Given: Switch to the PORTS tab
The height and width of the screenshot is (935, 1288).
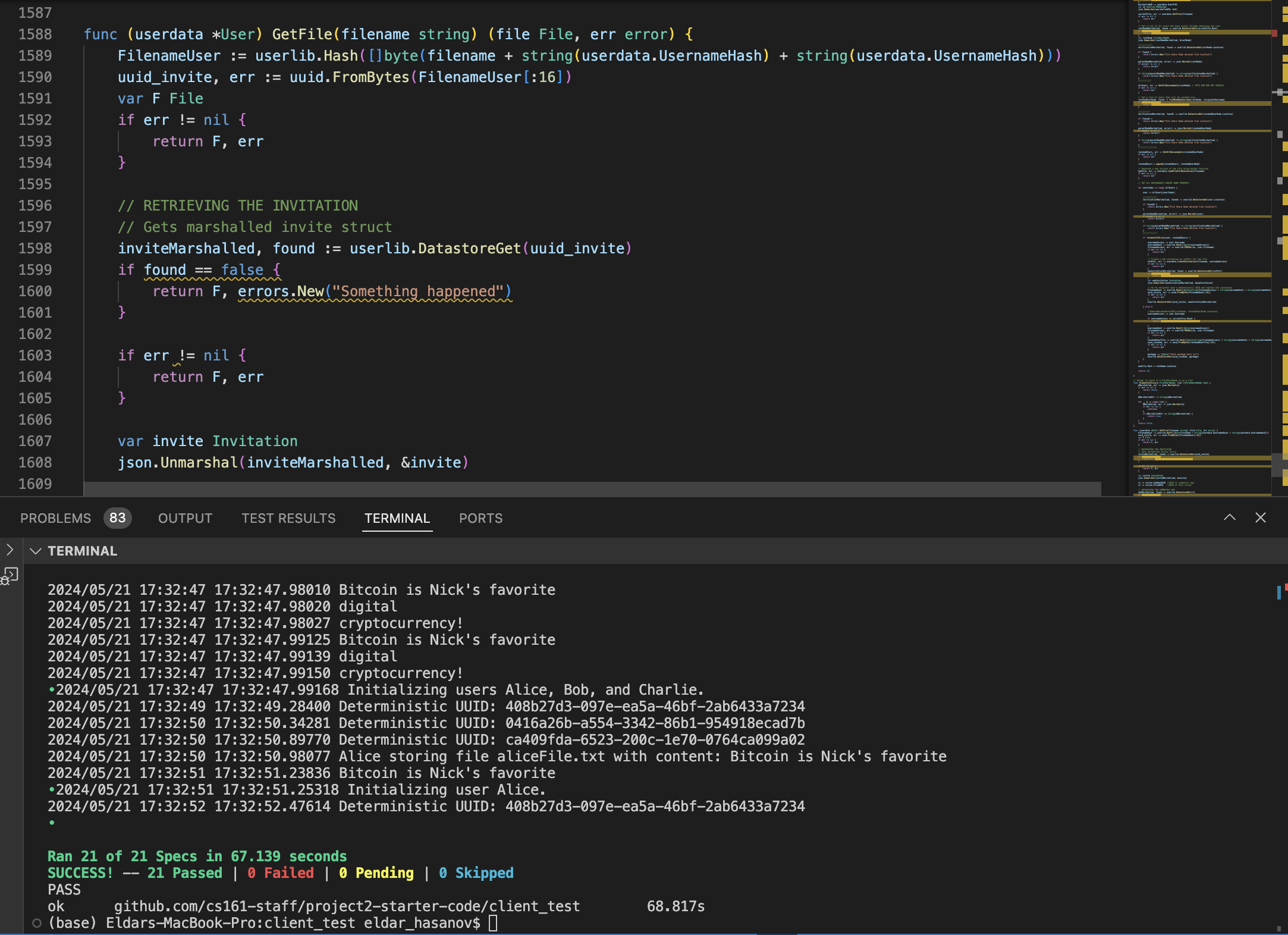Looking at the screenshot, I should click(x=480, y=518).
